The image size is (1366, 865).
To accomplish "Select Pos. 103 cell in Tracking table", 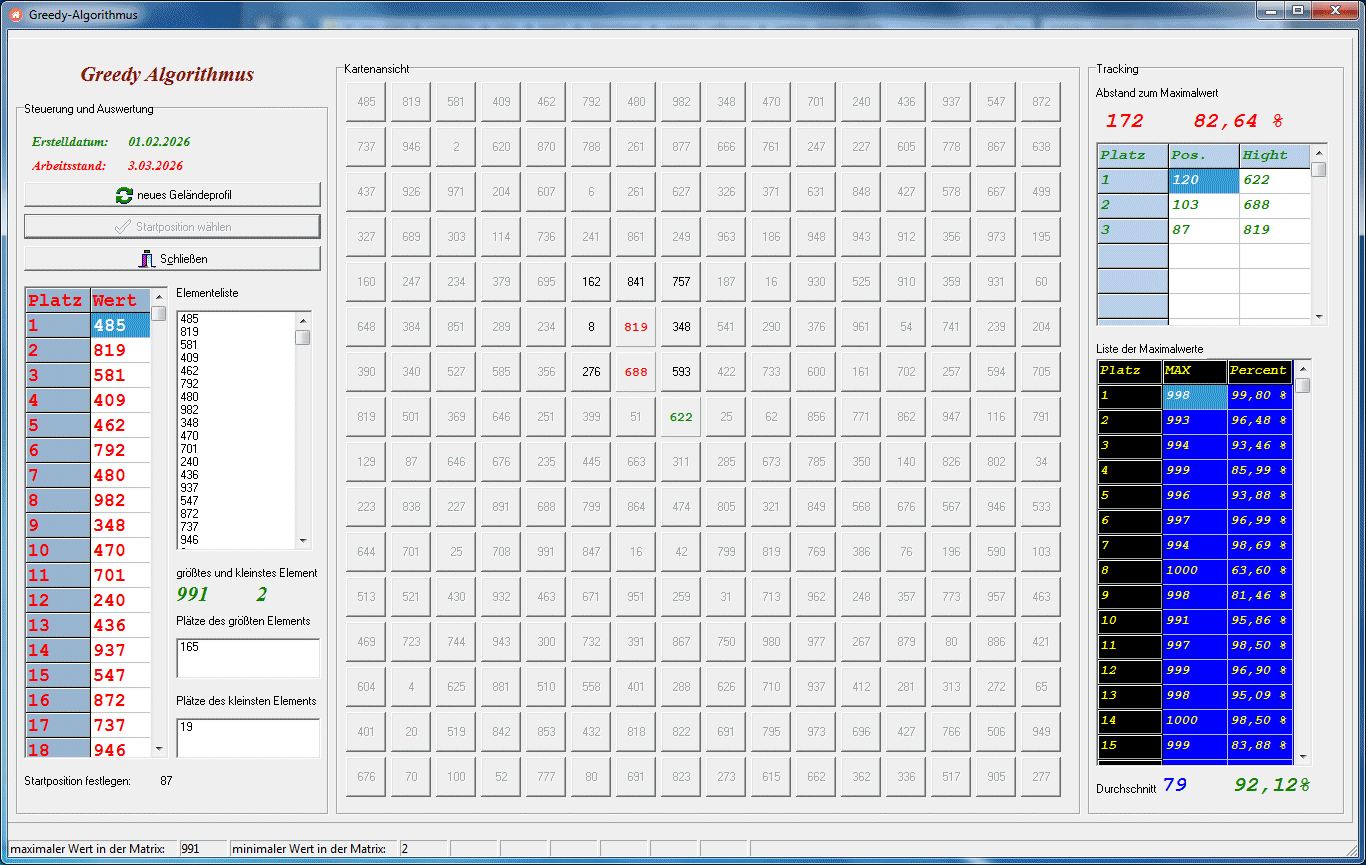I will pos(1203,205).
